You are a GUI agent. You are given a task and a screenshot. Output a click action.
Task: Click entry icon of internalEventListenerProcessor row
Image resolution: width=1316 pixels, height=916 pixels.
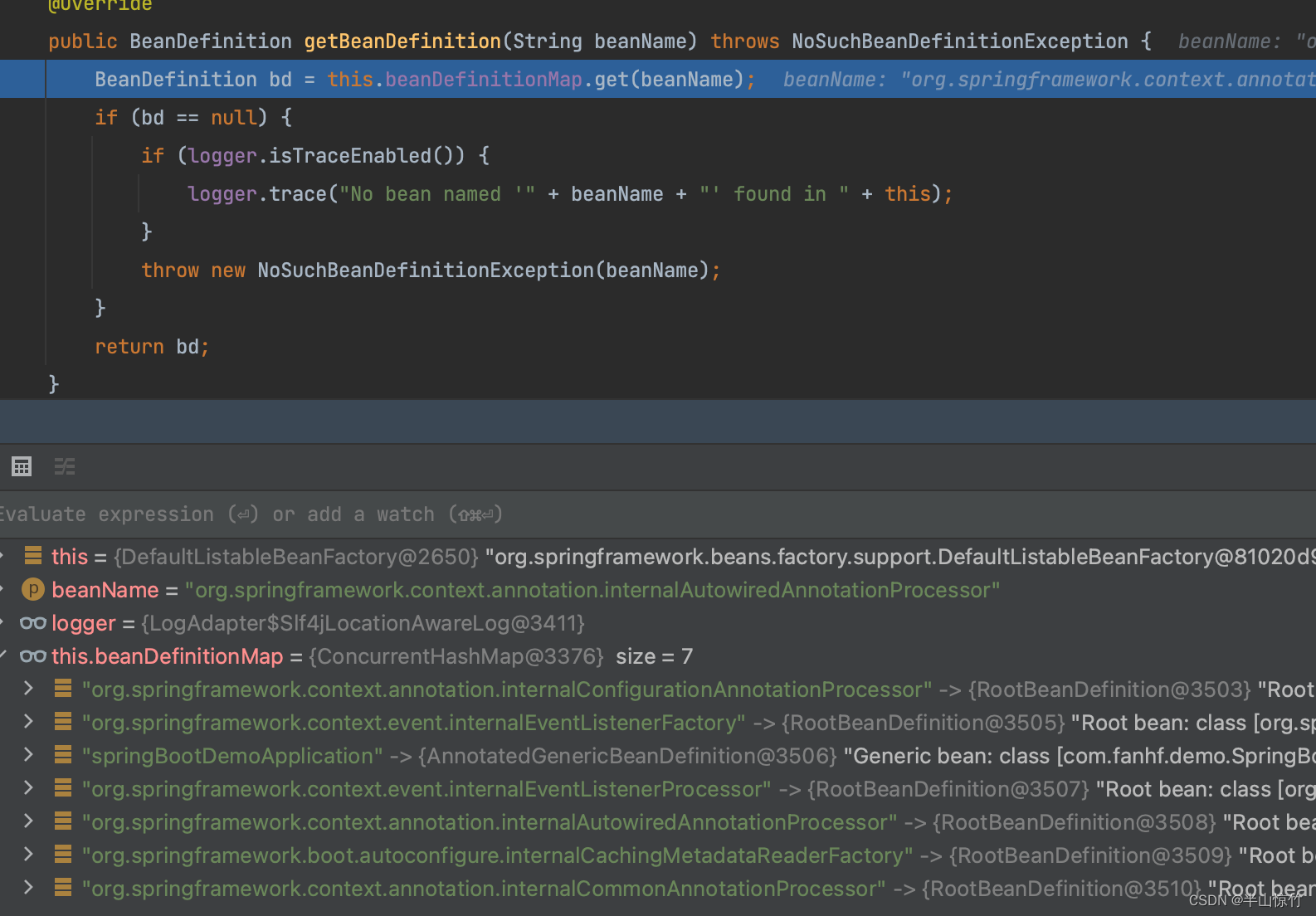(63, 787)
